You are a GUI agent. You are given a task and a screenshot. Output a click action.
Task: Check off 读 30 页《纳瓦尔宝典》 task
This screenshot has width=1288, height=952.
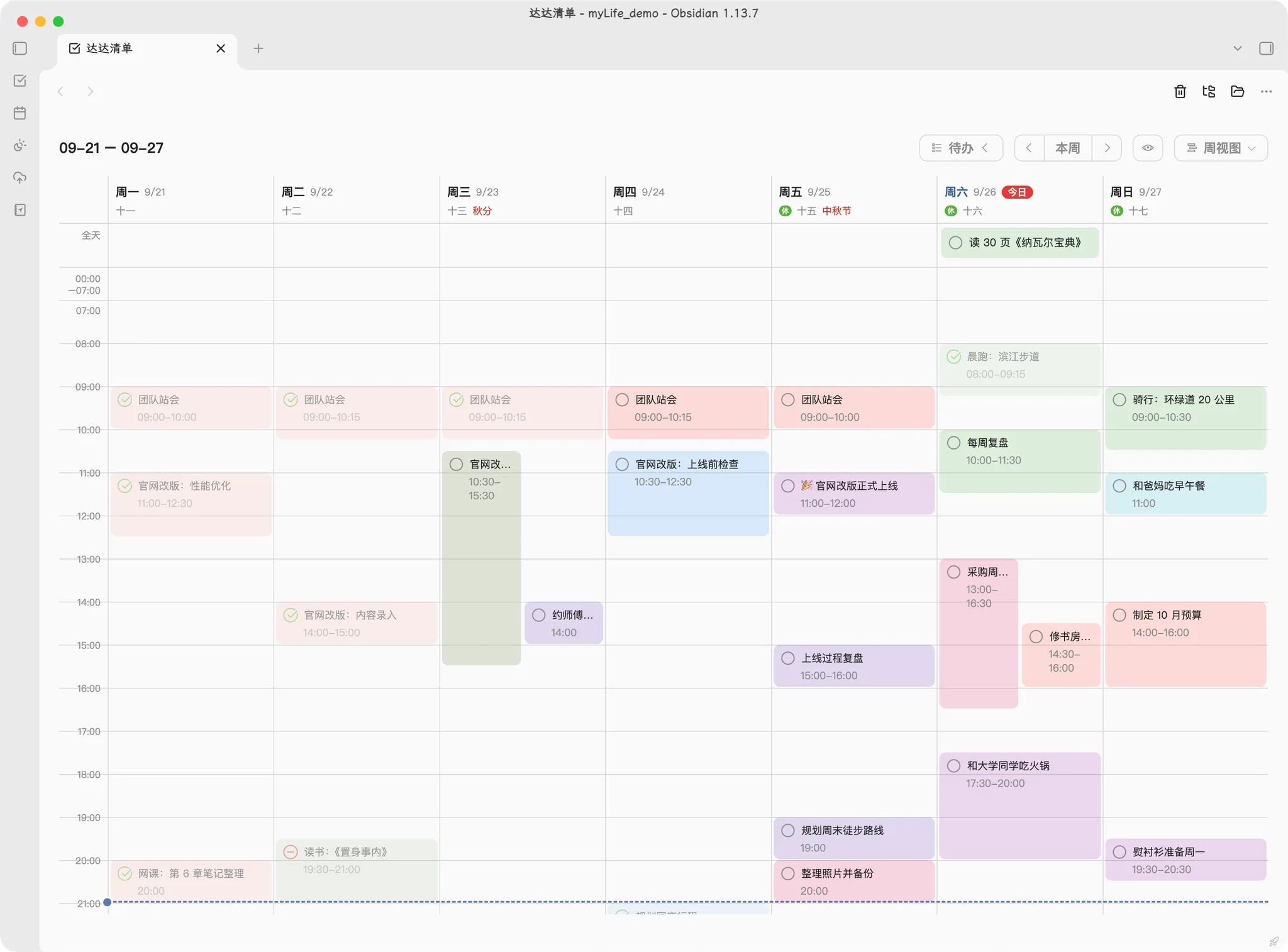click(955, 243)
